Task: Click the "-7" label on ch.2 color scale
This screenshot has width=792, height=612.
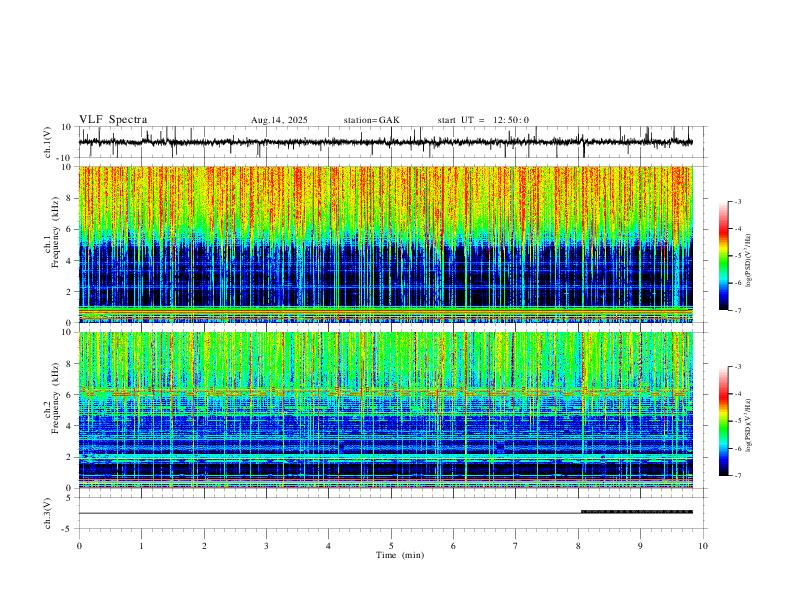Action: (x=737, y=475)
